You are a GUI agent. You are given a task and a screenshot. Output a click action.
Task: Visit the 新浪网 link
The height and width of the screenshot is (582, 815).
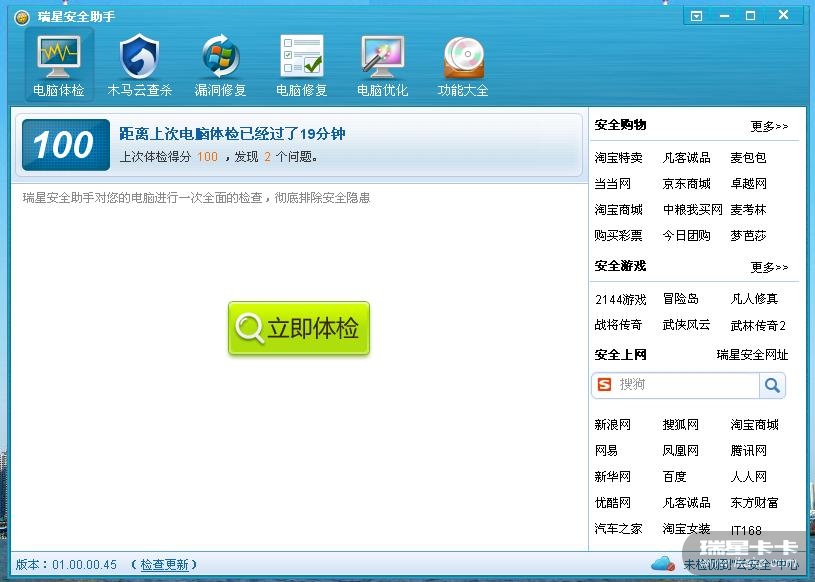pos(612,425)
